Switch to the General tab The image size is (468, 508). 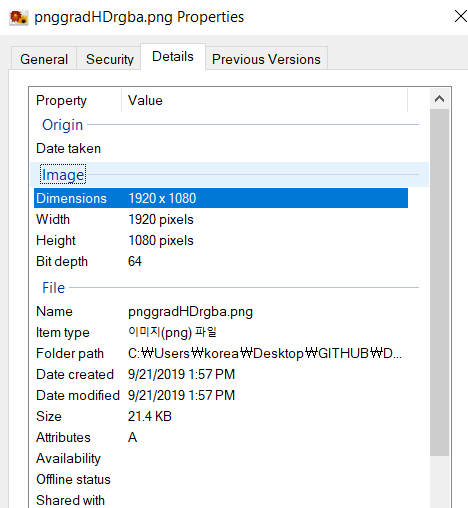click(x=44, y=59)
